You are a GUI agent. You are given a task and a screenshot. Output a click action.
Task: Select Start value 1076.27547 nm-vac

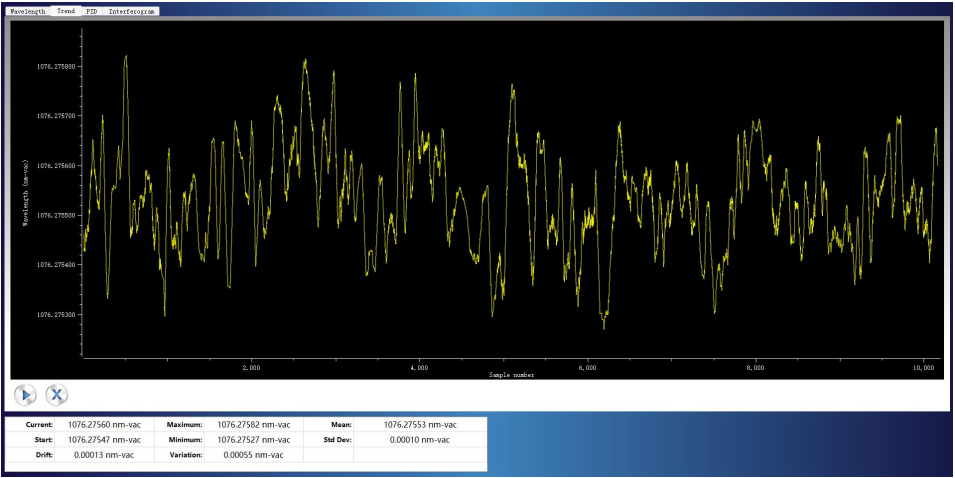pos(104,440)
